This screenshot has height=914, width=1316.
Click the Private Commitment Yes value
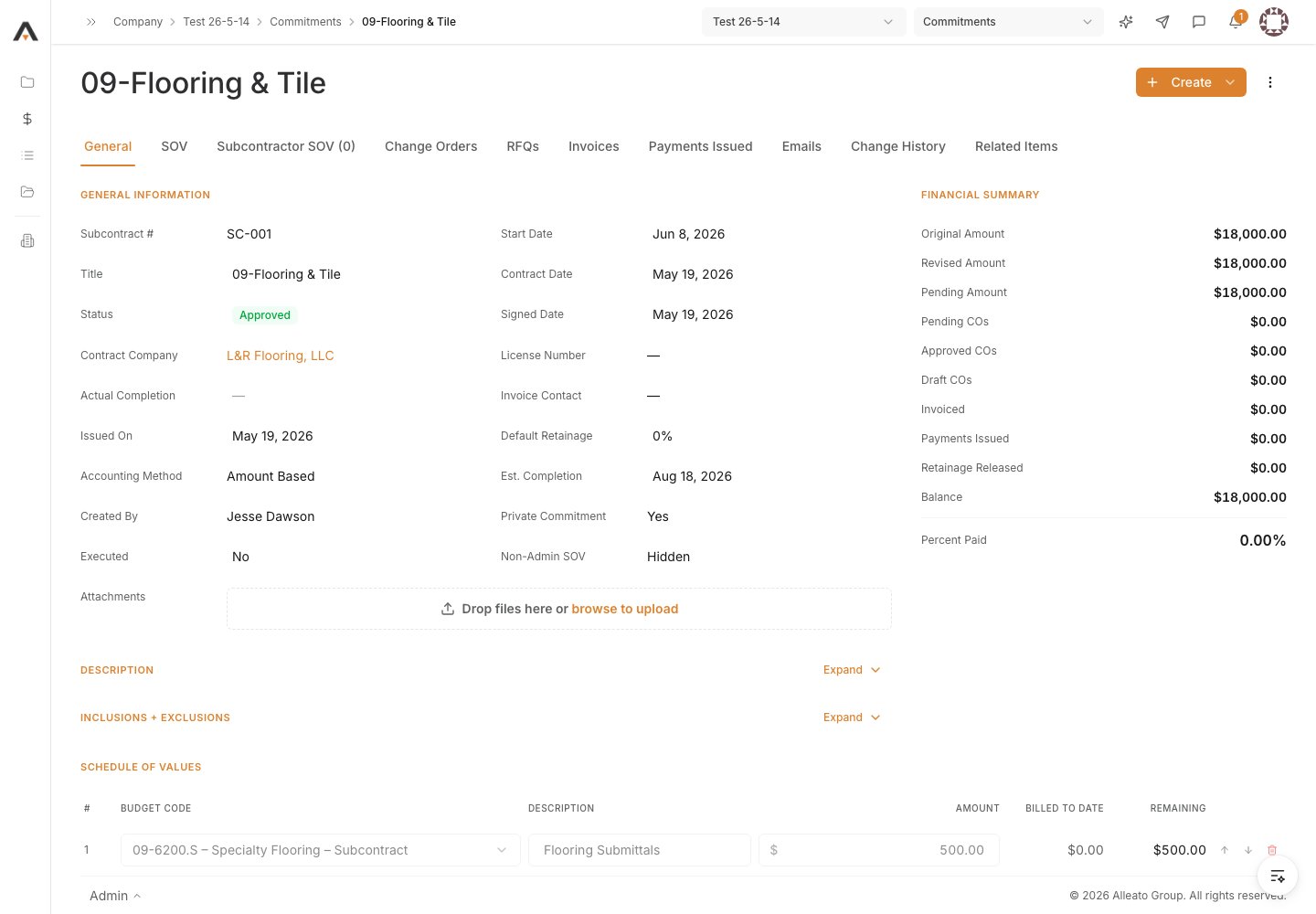(658, 516)
